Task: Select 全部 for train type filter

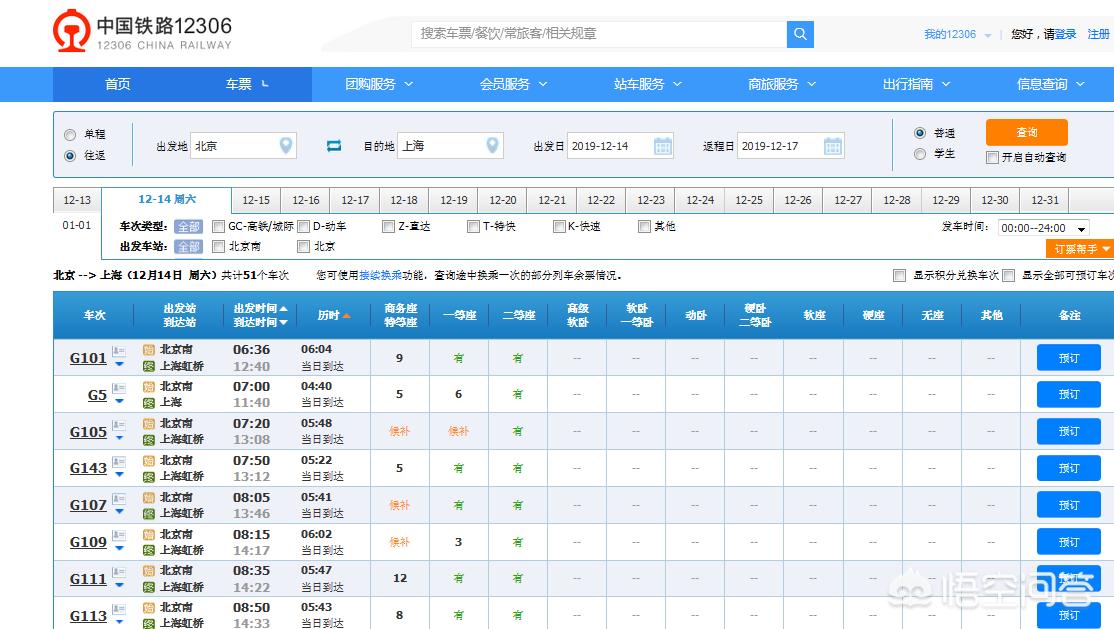Action: 188,227
